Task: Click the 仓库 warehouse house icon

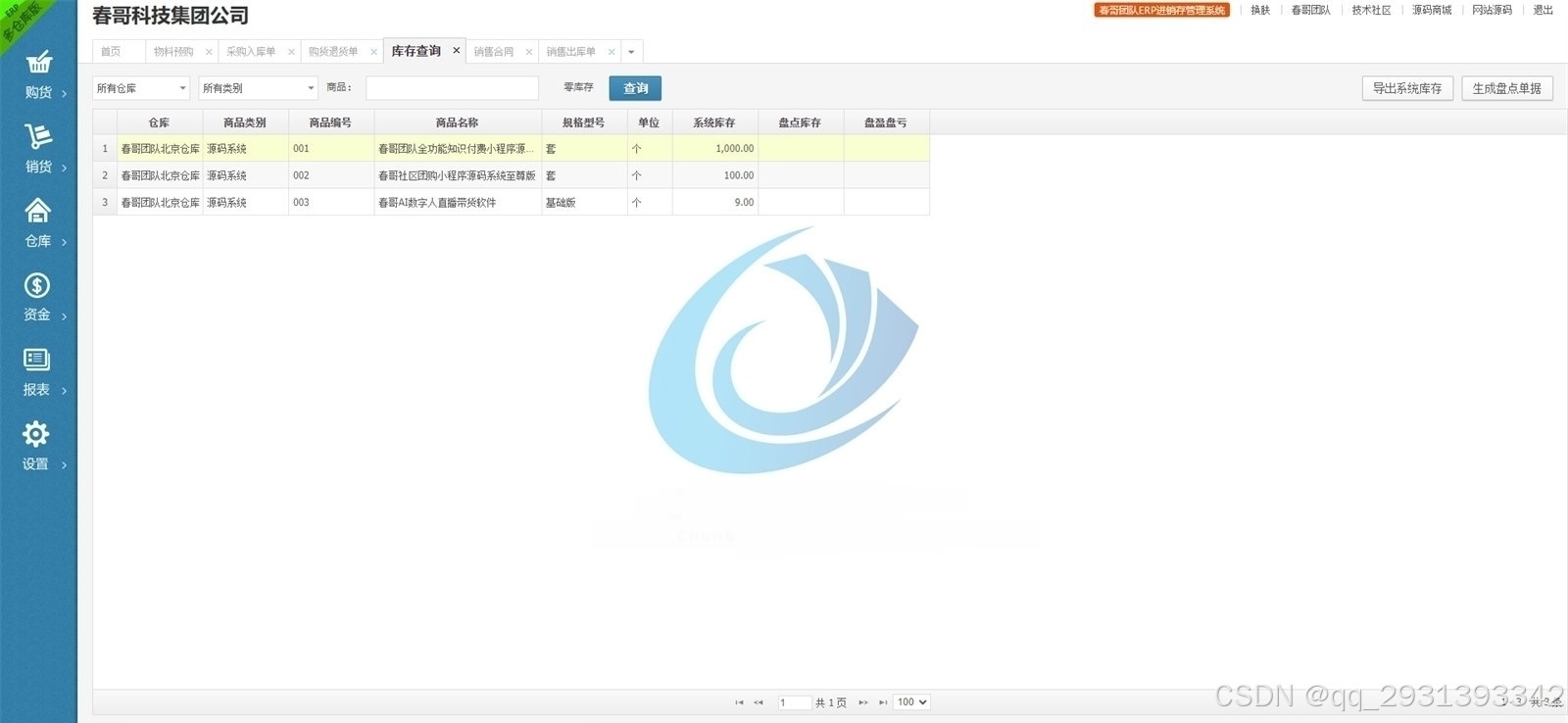Action: [x=37, y=211]
